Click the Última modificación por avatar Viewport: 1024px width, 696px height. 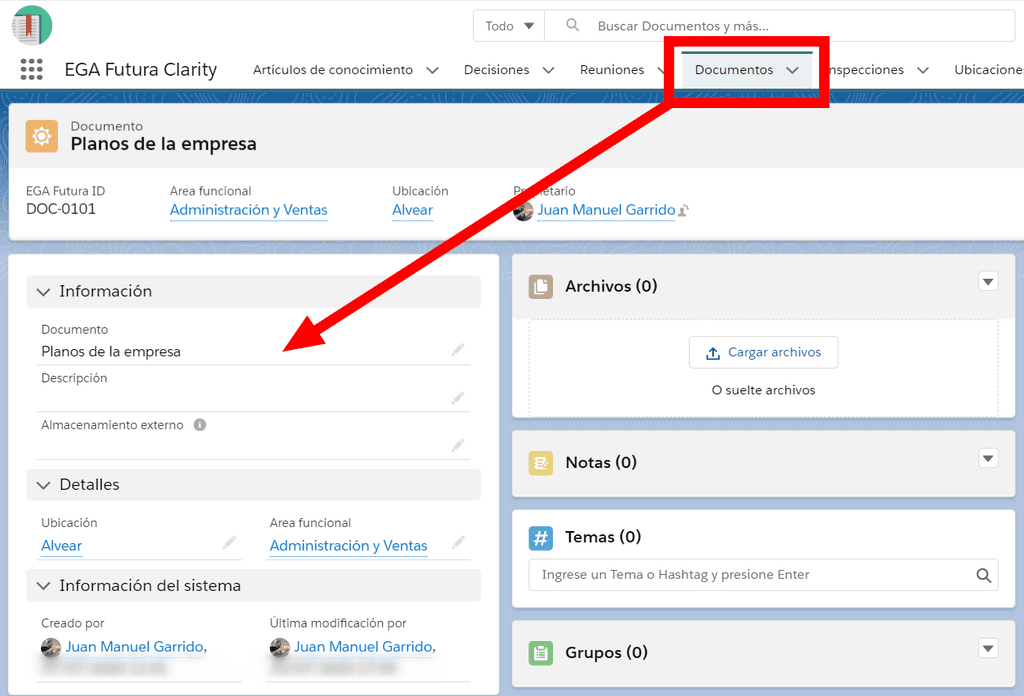[x=280, y=648]
